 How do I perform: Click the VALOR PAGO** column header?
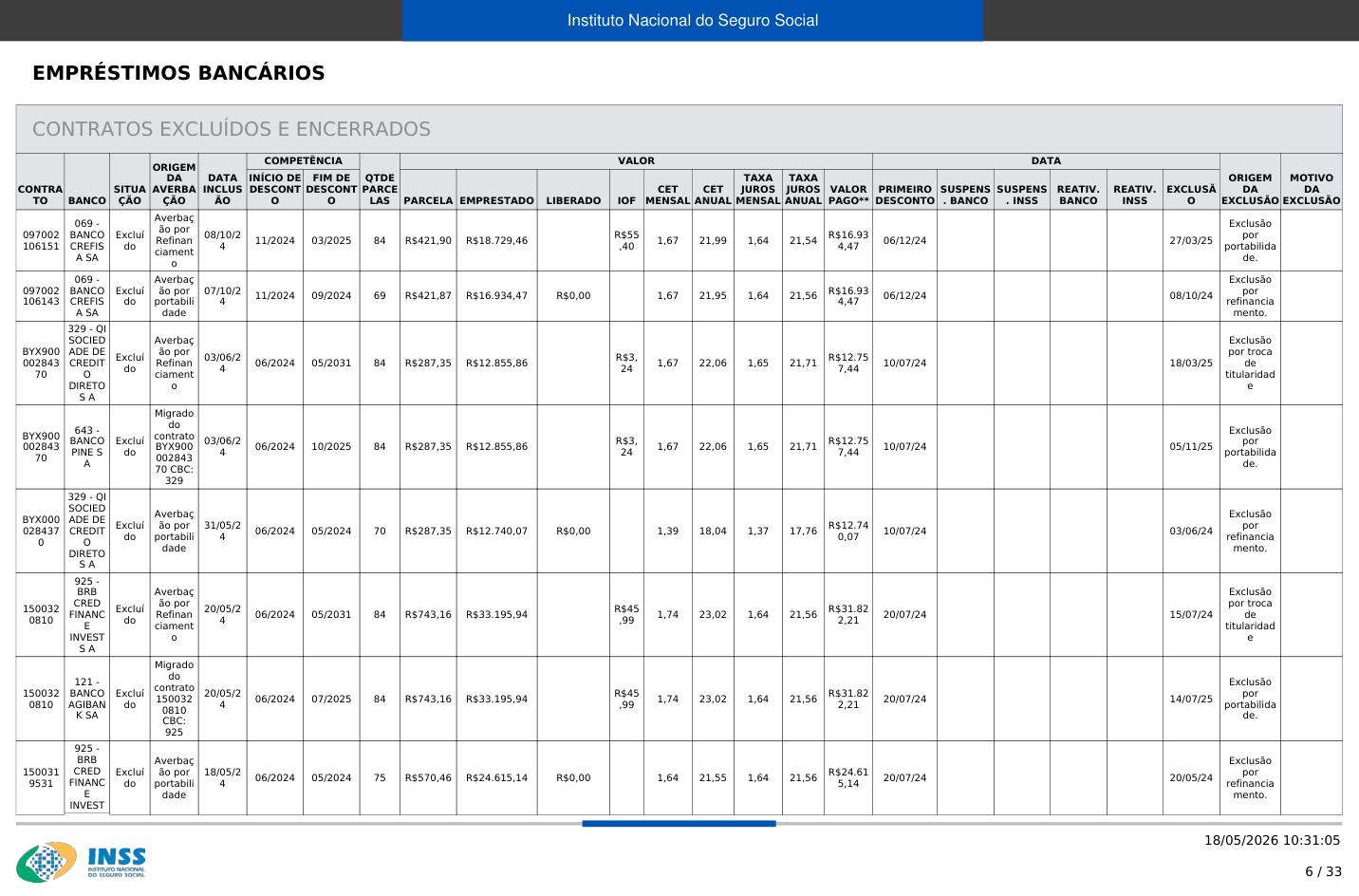point(848,195)
